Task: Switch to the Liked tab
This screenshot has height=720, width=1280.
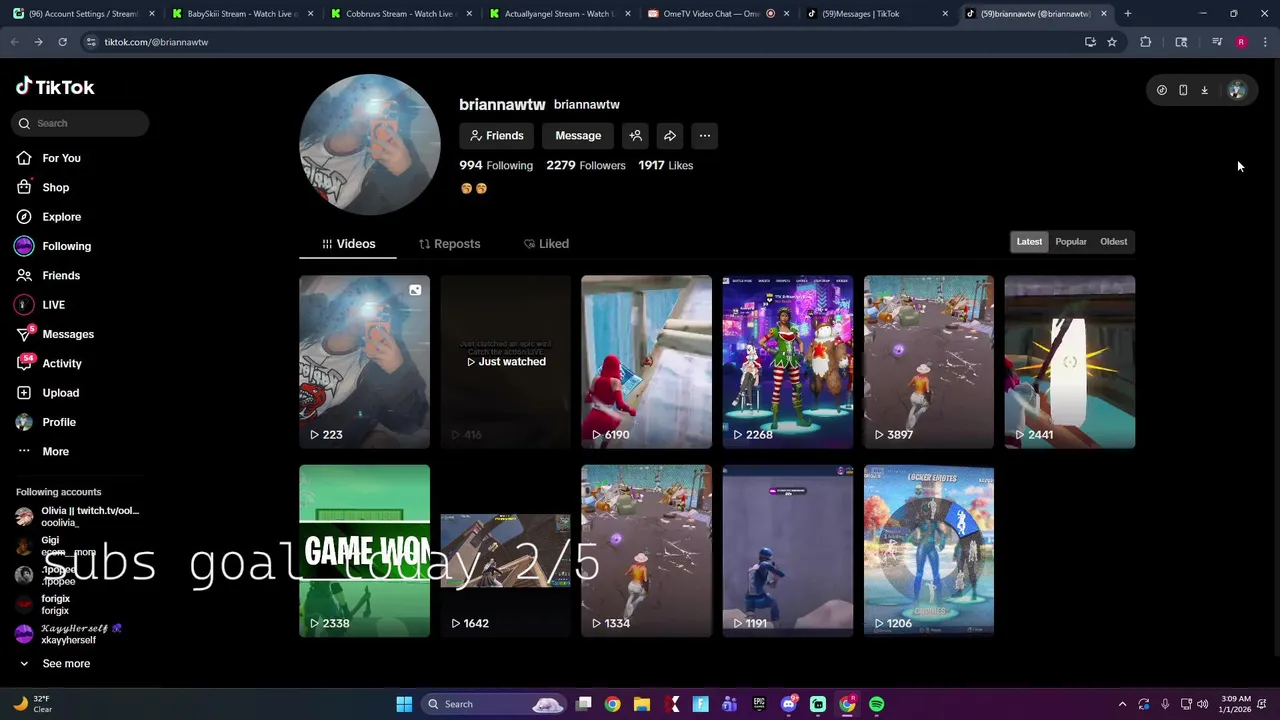Action: point(546,244)
